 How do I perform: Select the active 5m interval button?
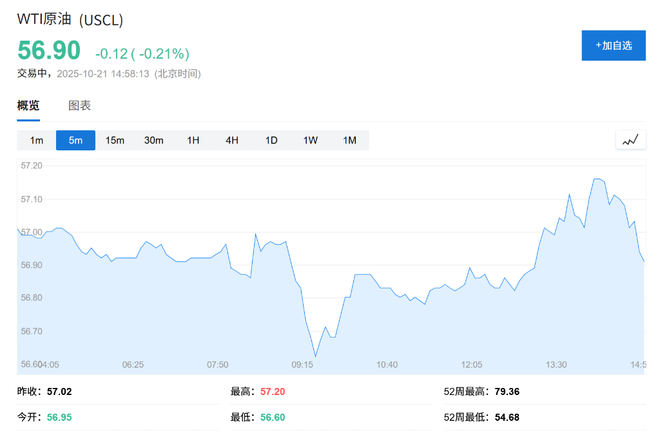[x=75, y=141]
